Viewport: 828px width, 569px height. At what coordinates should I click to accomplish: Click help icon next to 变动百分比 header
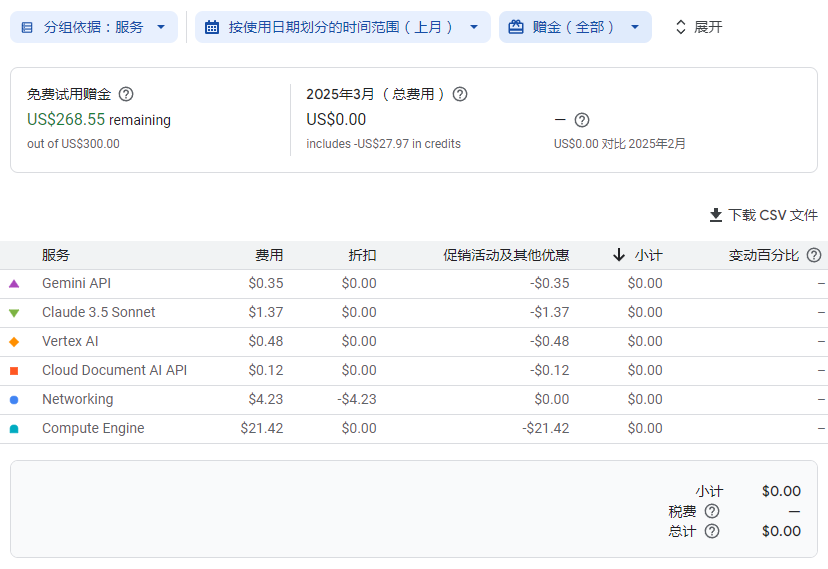(x=814, y=255)
